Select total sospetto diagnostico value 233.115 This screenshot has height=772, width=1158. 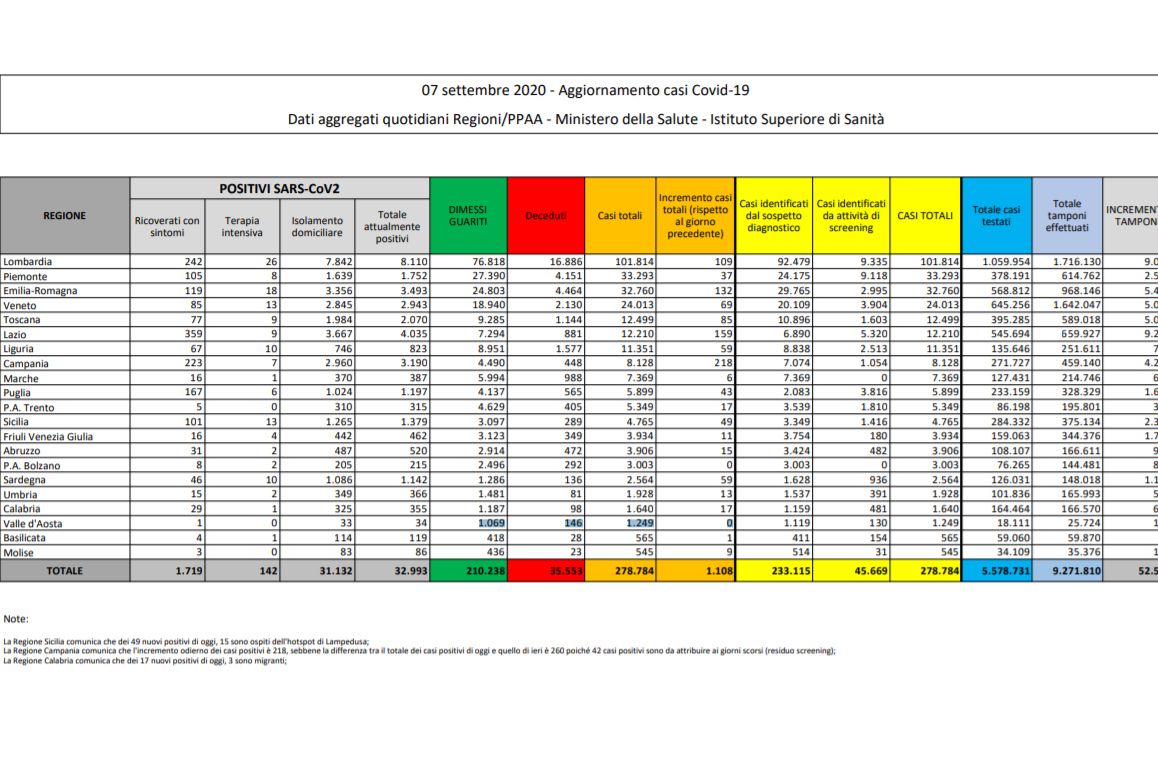pos(790,571)
